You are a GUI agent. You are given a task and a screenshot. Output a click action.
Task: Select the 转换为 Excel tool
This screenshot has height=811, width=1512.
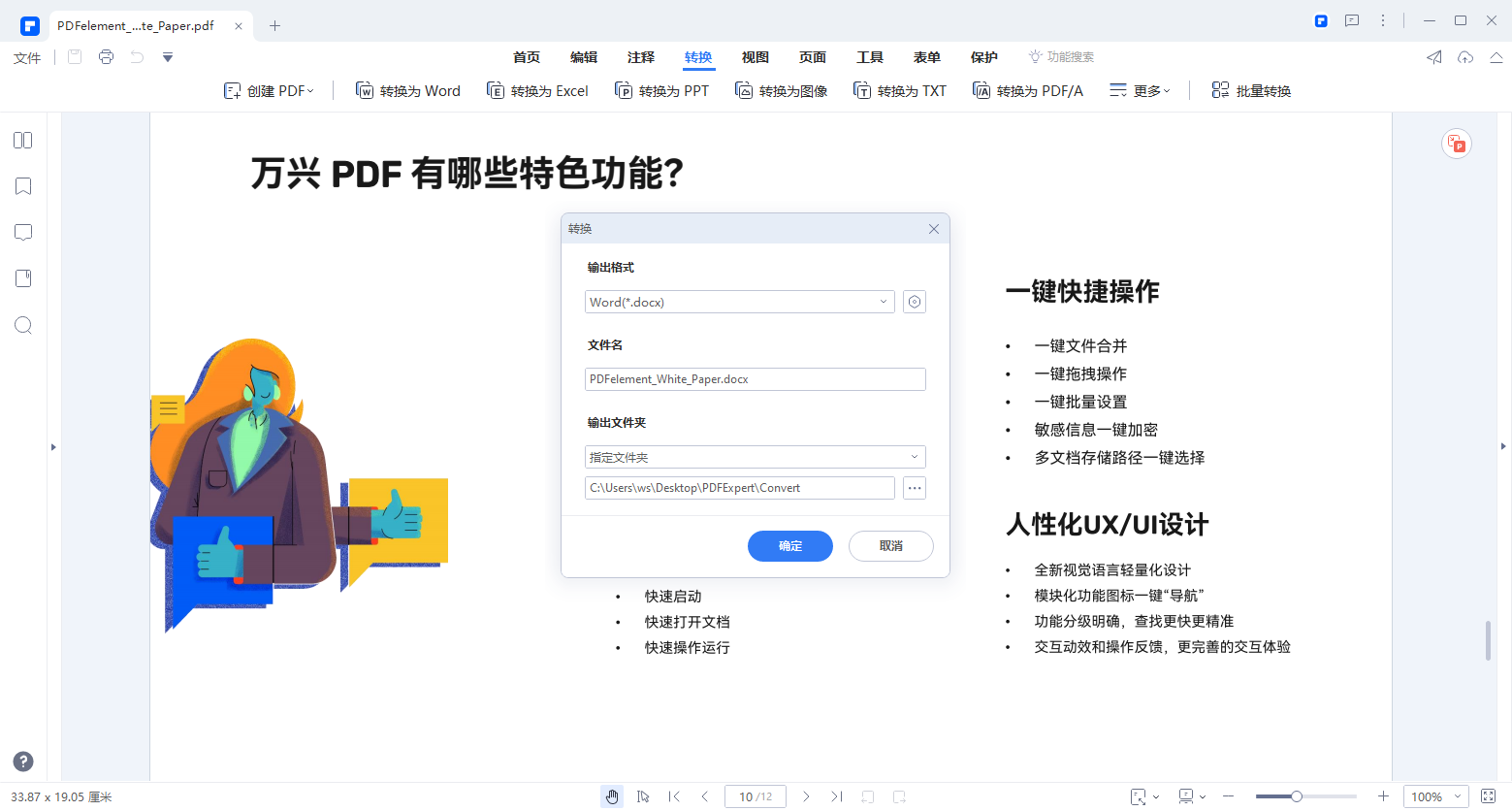pyautogui.click(x=537, y=90)
